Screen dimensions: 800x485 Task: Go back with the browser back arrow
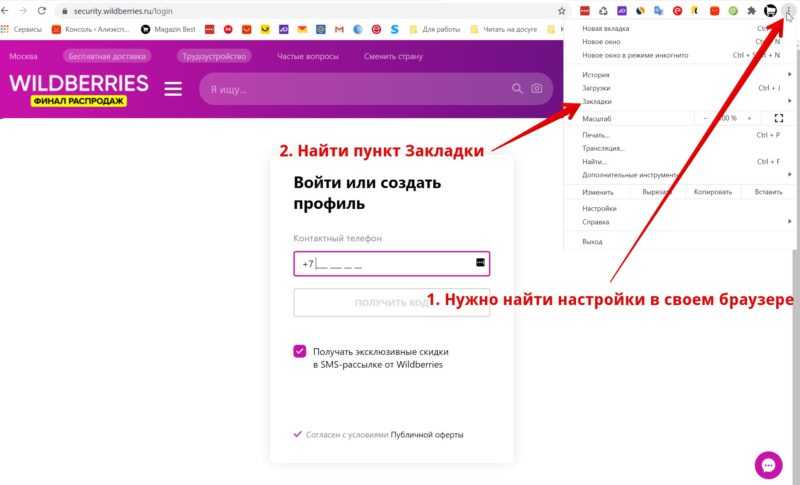click(5, 11)
